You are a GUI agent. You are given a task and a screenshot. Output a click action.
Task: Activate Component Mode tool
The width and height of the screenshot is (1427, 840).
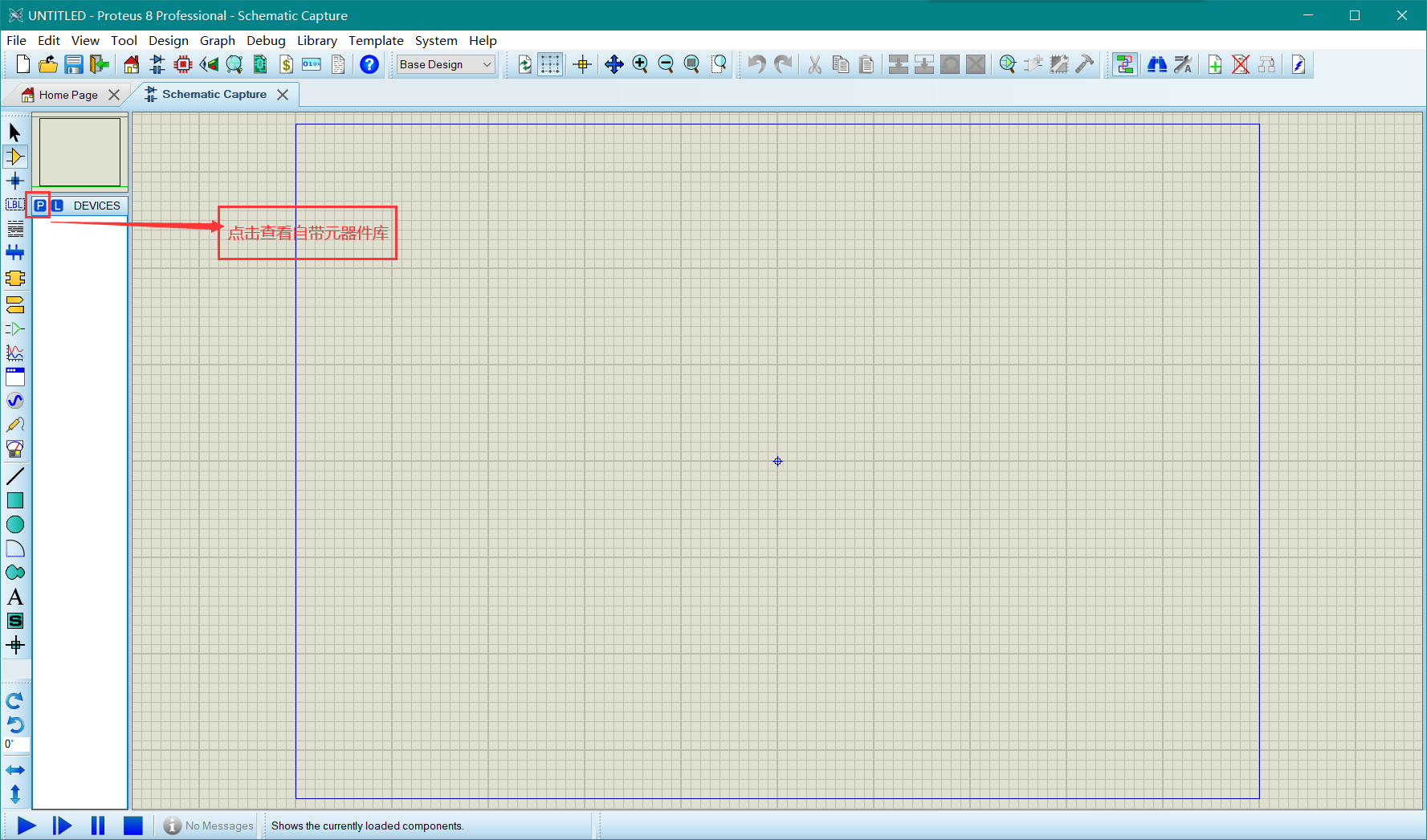tap(15, 157)
